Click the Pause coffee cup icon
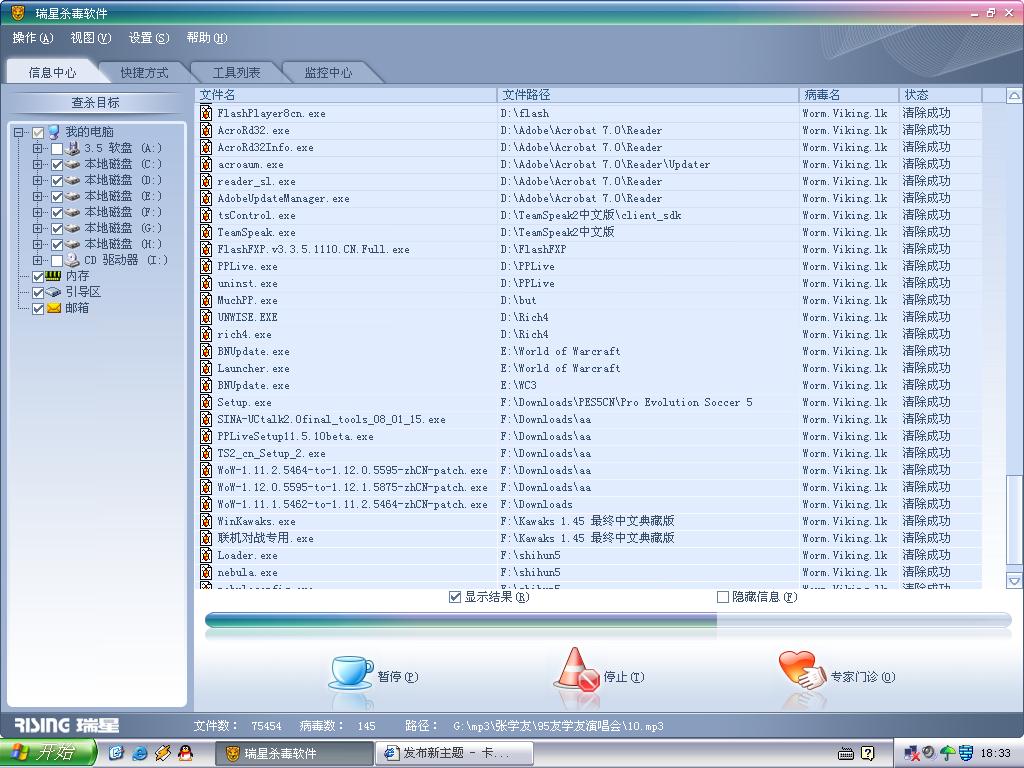Image resolution: width=1024 pixels, height=768 pixels. pos(351,673)
